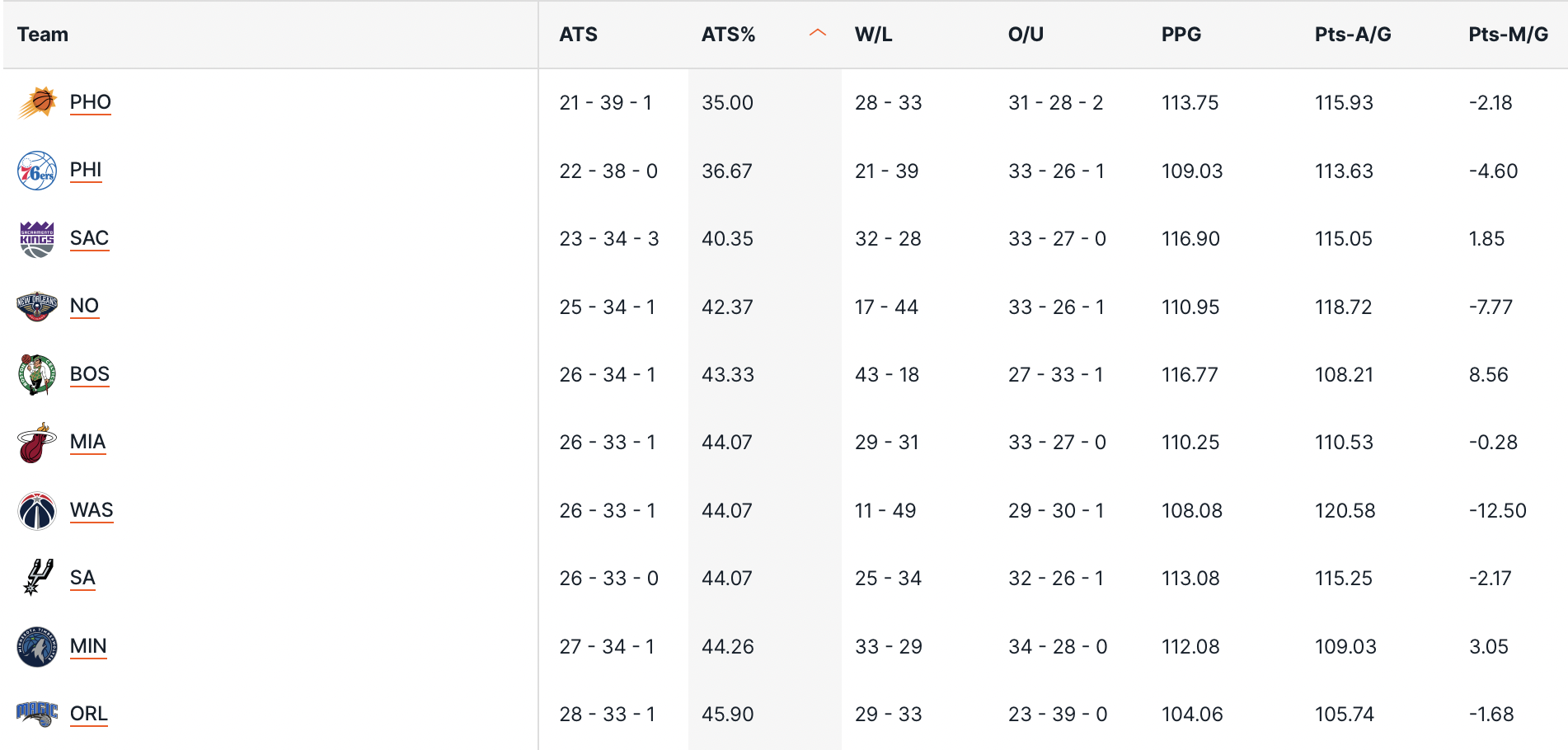Screen dimensions: 1568x750
Task: Sort by Pts-A/G column header
Action: pyautogui.click(x=1352, y=35)
